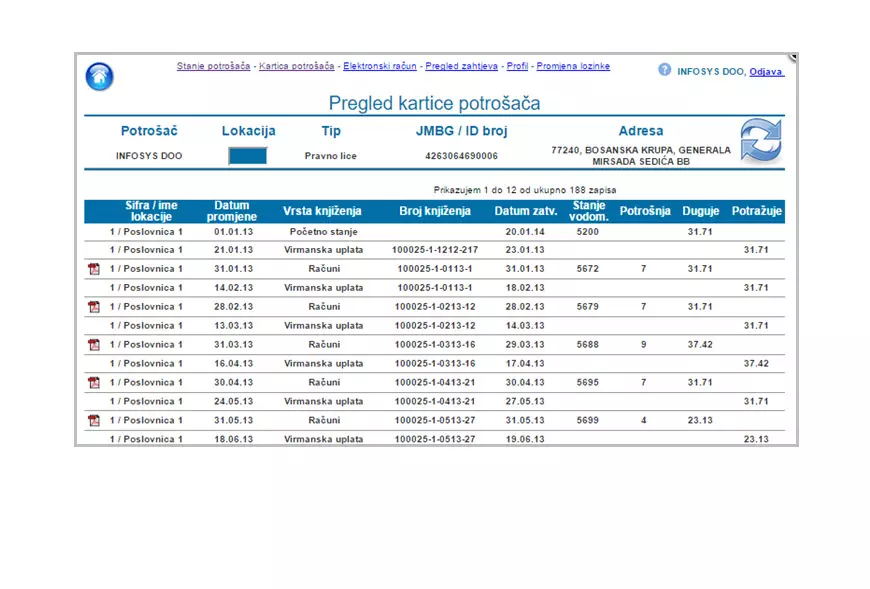
Task: Log out using the Odjava link
Action: 766,72
